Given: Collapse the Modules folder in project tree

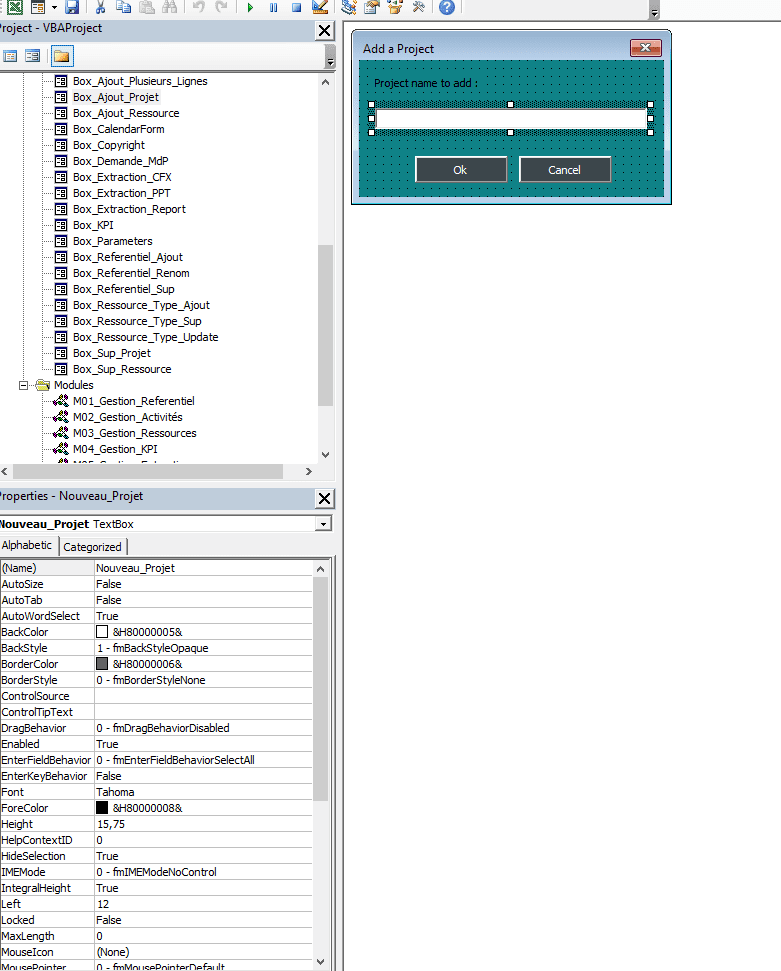Looking at the screenshot, I should click(x=24, y=385).
